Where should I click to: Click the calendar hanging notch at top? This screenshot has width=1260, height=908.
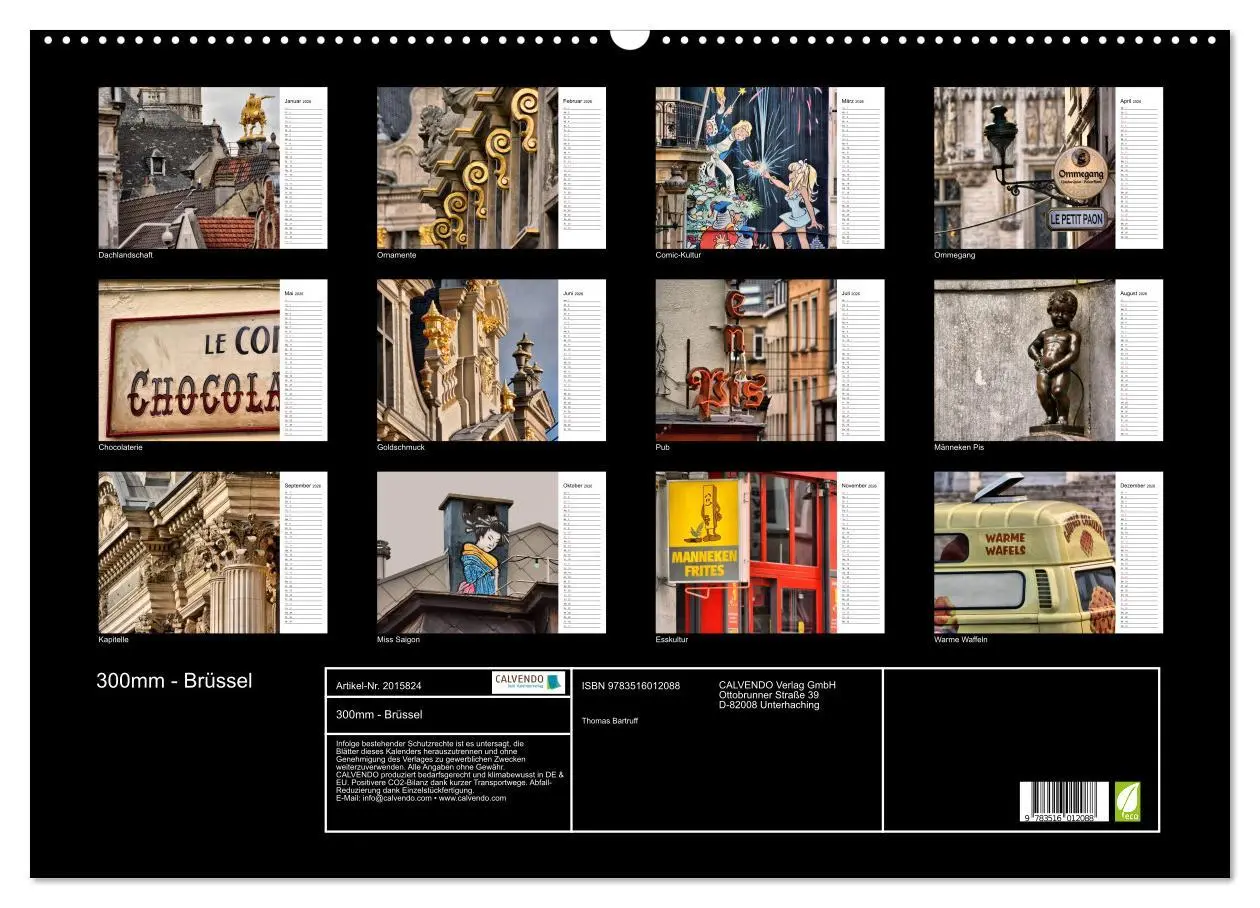[630, 38]
